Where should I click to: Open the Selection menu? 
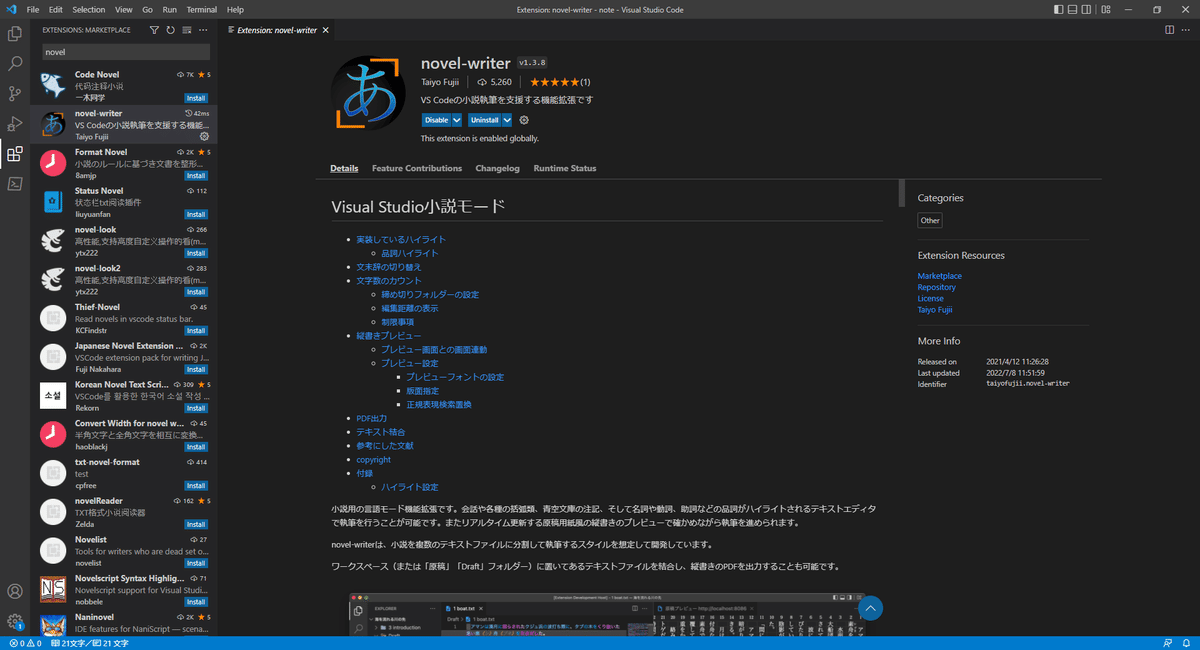click(x=89, y=9)
